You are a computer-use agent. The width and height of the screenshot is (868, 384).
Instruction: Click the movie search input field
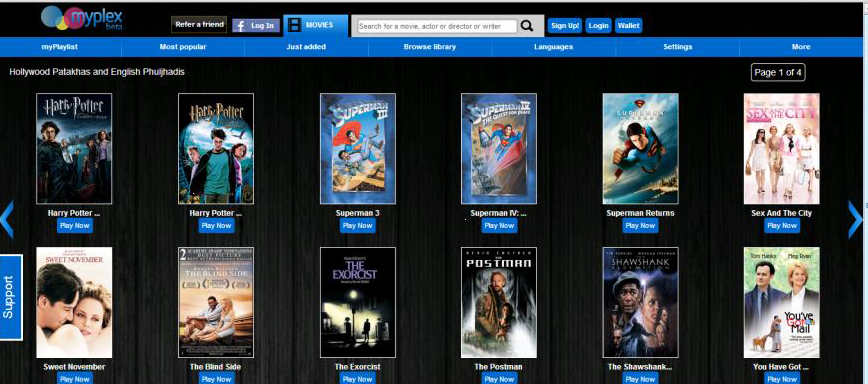click(437, 26)
